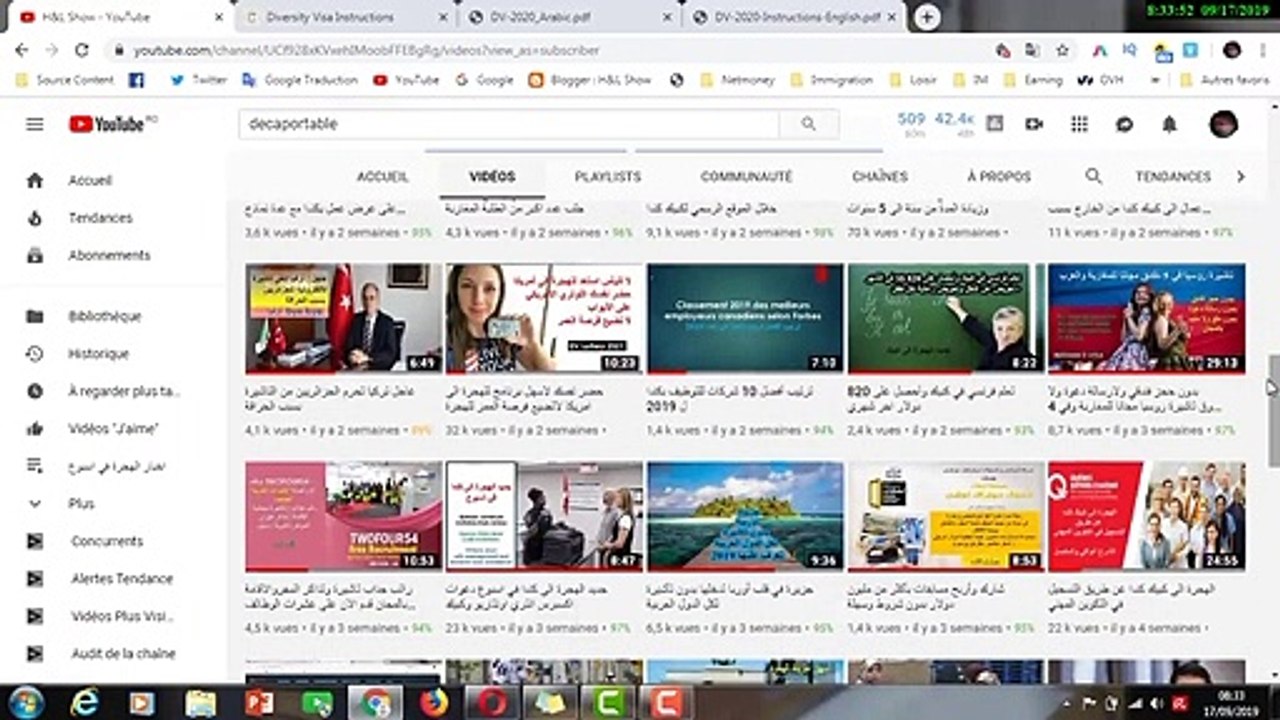The width and height of the screenshot is (1280, 720).
Task: Go back to the previous page
Action: coord(22,50)
